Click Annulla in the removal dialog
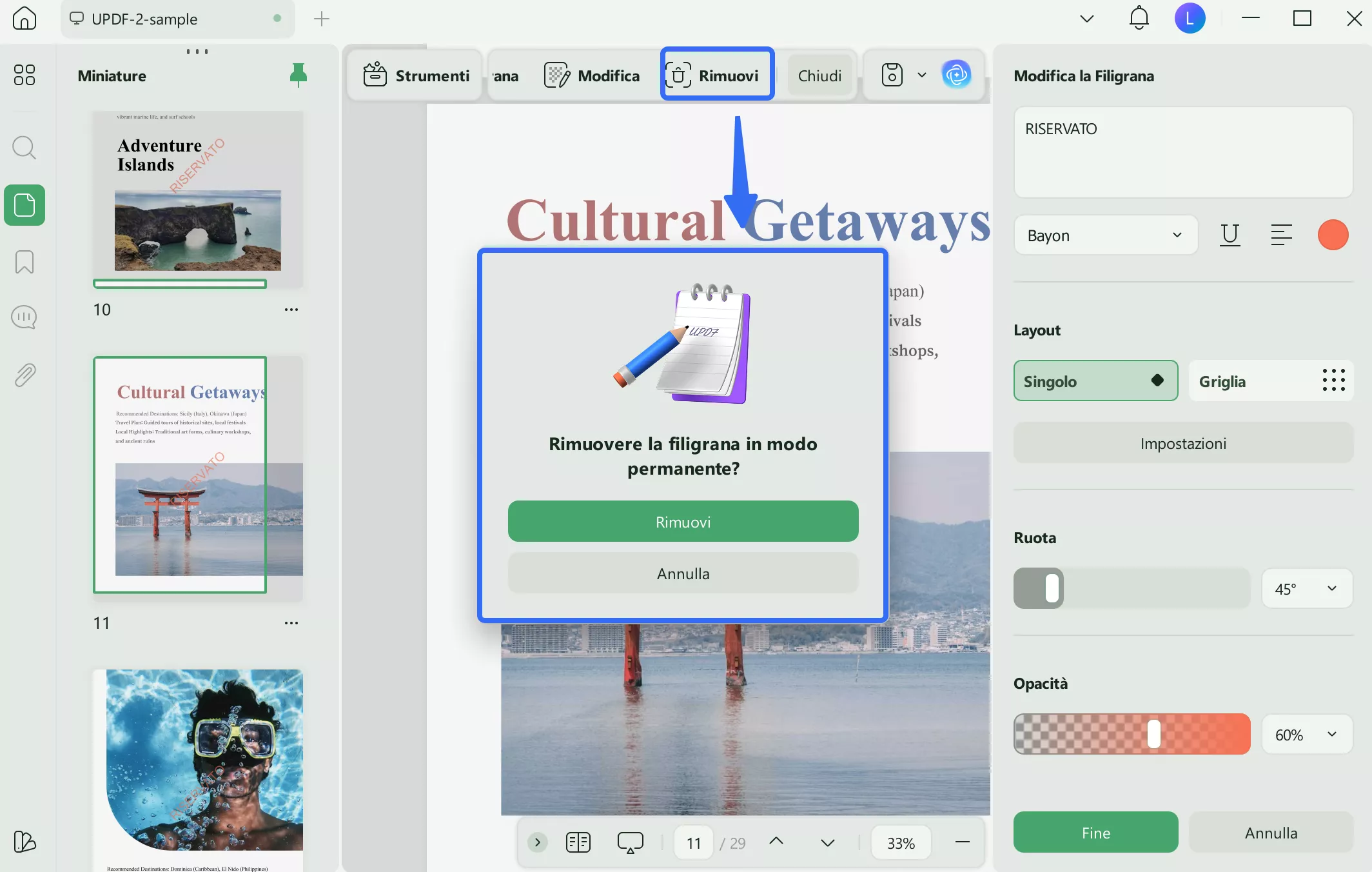This screenshot has width=1372, height=872. pyautogui.click(x=683, y=573)
